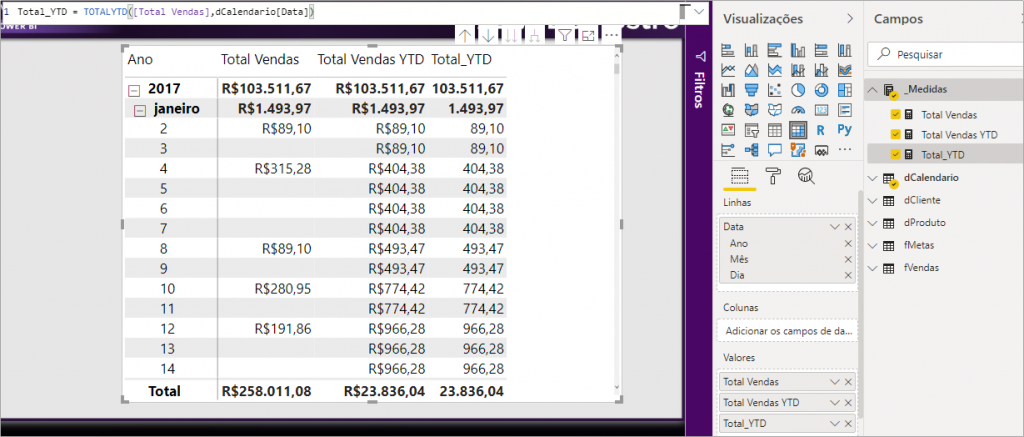This screenshot has width=1024, height=437.
Task: Uncheck the Total Vendas YTD field checkbox
Action: [895, 134]
